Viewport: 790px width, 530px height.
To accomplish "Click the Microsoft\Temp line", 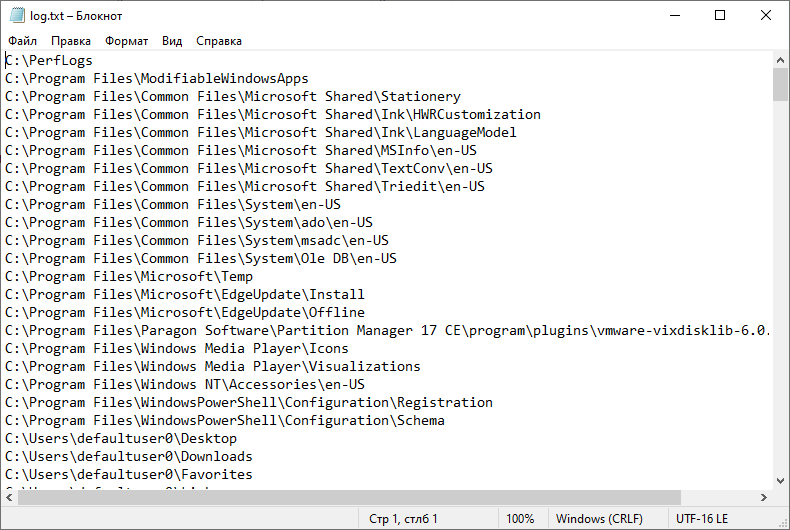I will click(129, 277).
